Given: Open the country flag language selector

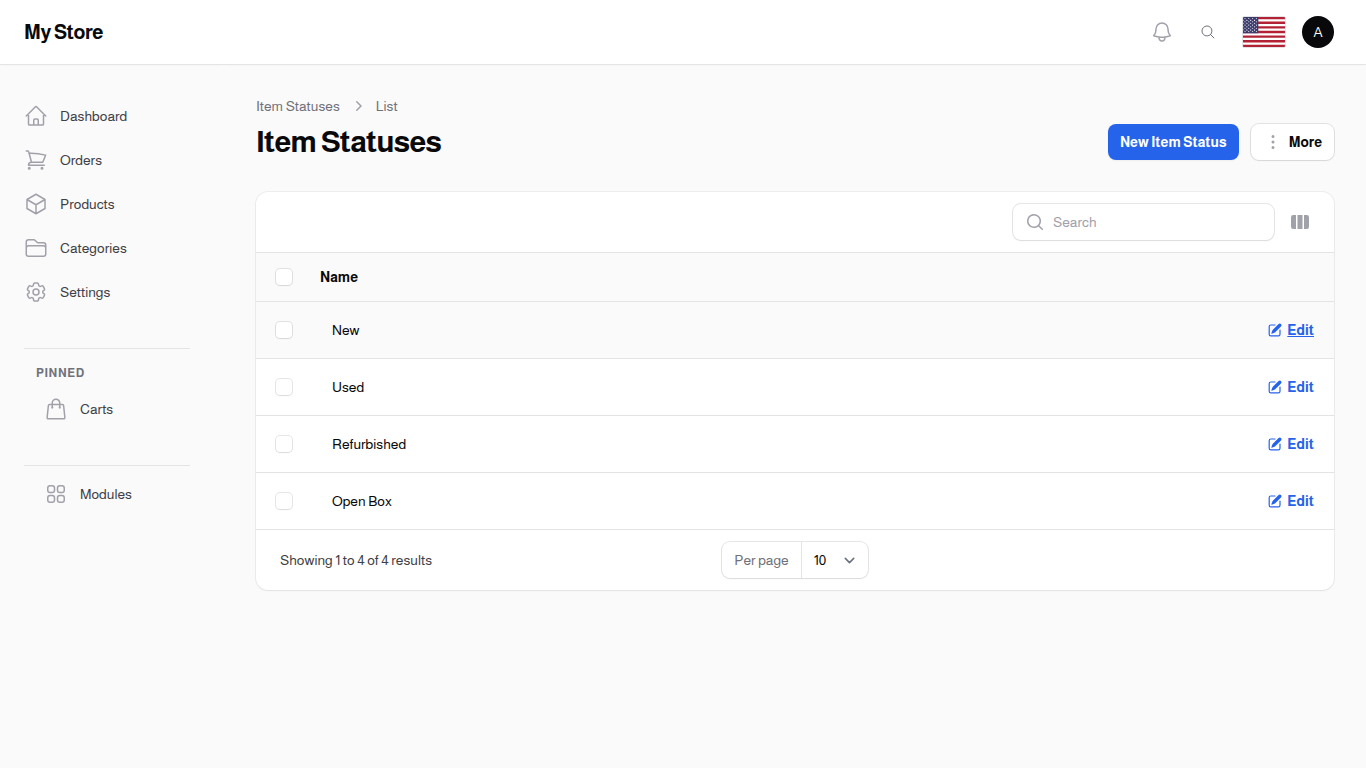Looking at the screenshot, I should pos(1263,31).
